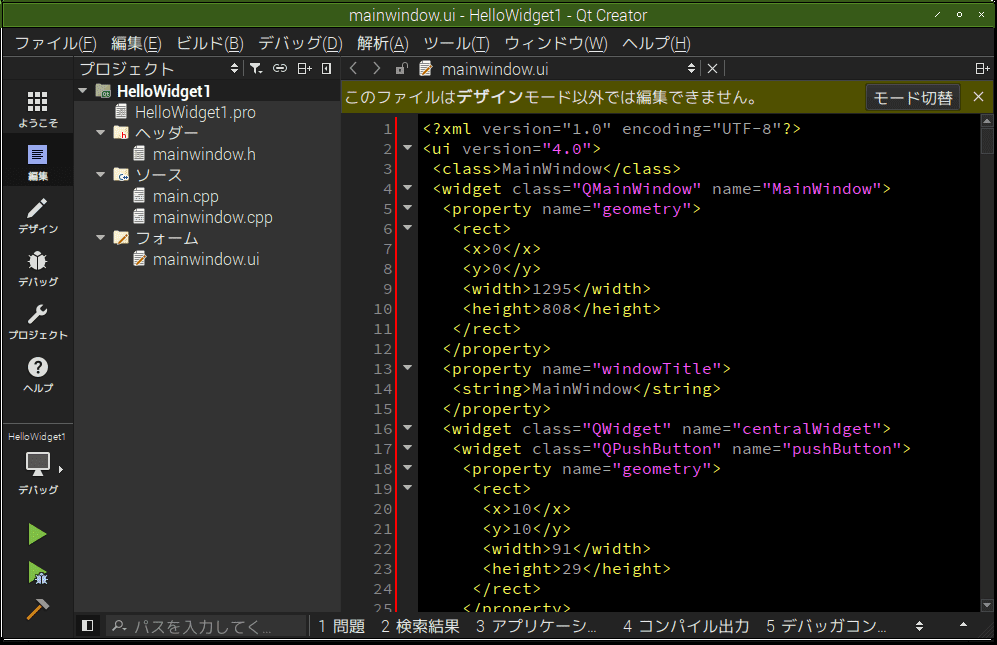This screenshot has height=645, width=997.
Task: Run the project with green play button
Action: 37,534
